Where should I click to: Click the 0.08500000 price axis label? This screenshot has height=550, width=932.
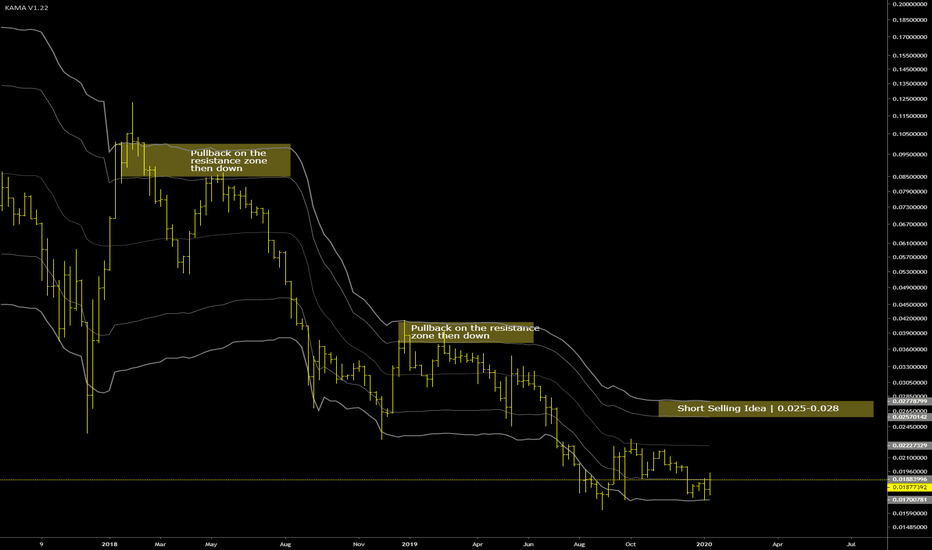[909, 177]
